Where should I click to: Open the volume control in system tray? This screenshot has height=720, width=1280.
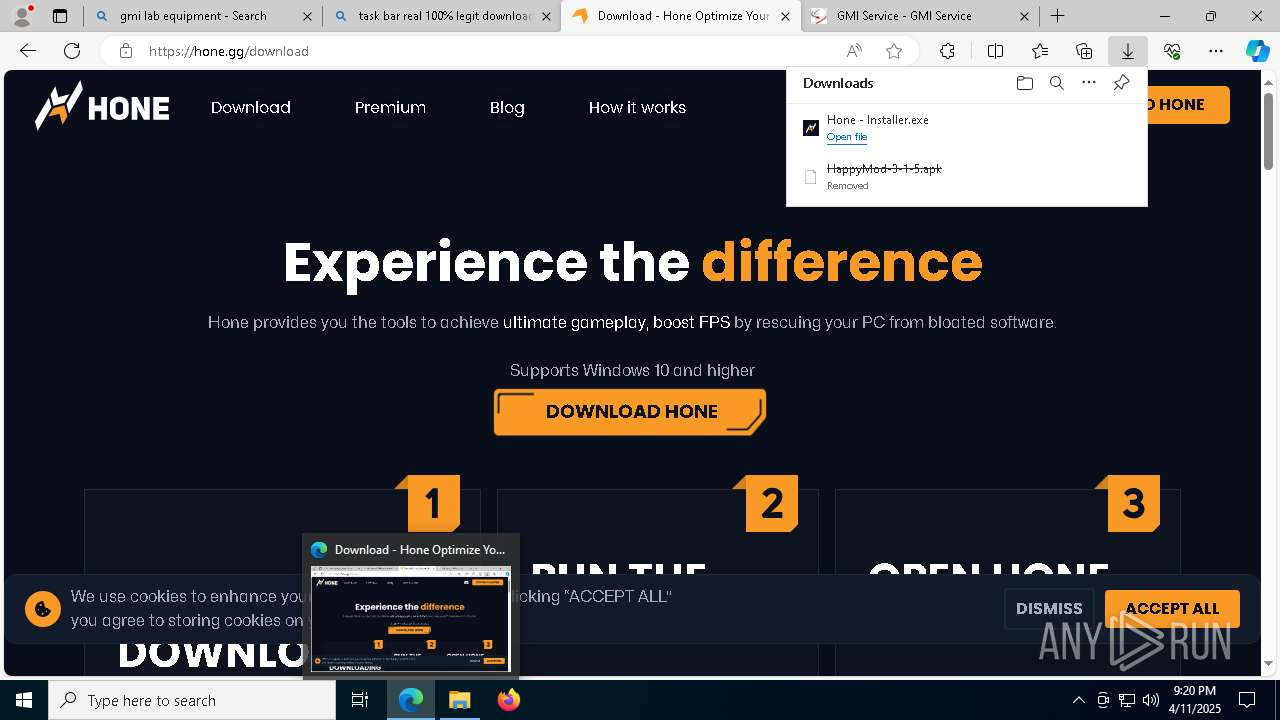click(x=1150, y=700)
